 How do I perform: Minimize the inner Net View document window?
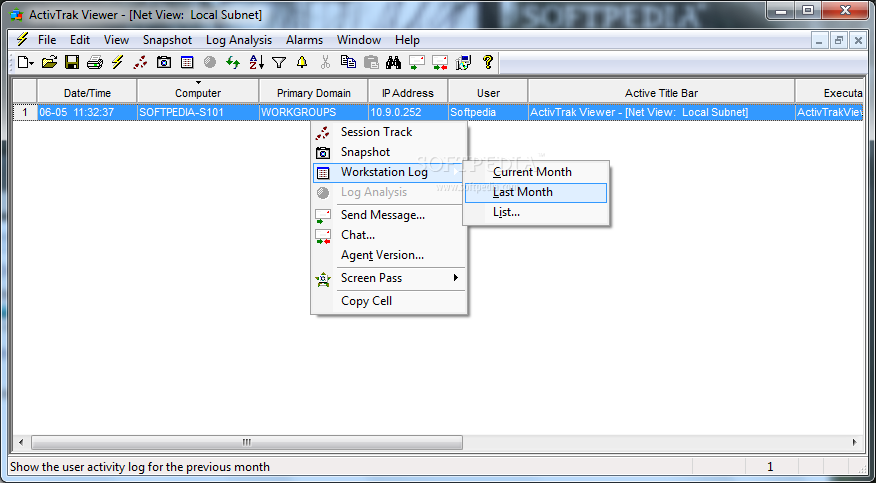point(820,40)
